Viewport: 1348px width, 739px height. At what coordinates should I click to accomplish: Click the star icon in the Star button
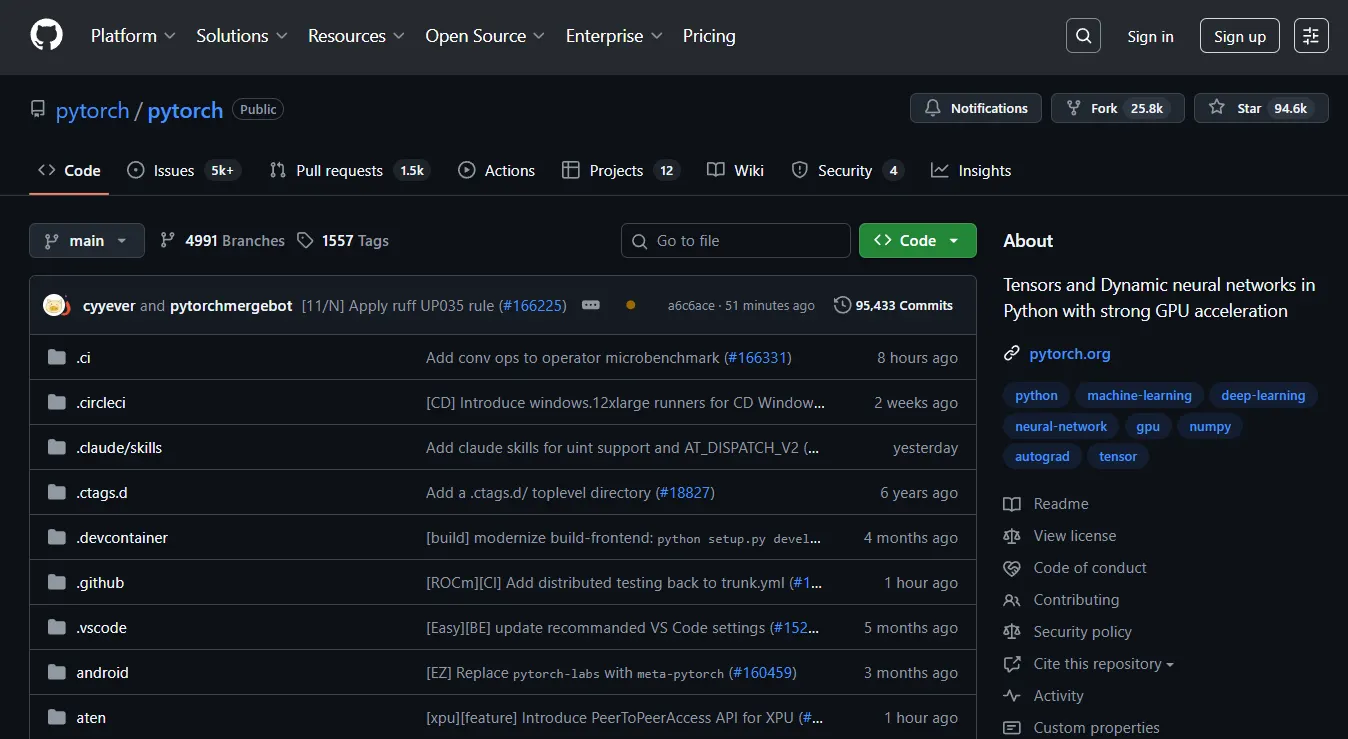[1217, 108]
